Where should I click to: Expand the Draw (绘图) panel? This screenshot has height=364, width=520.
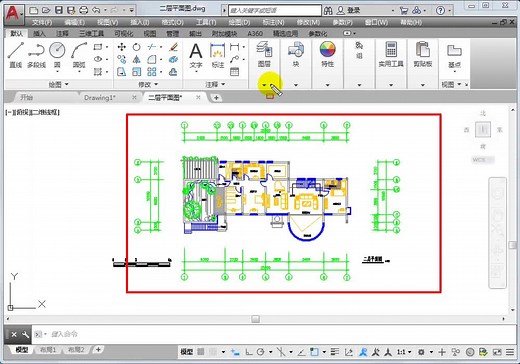pyautogui.click(x=59, y=84)
